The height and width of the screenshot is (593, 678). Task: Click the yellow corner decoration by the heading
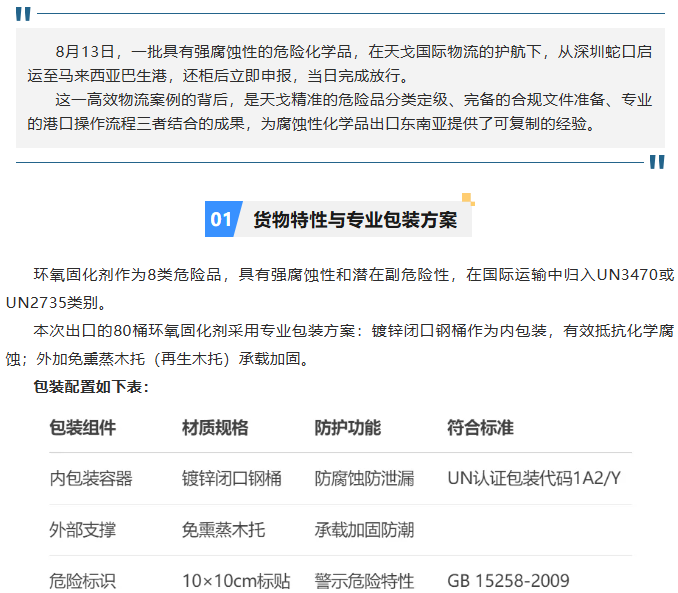pyautogui.click(x=468, y=199)
